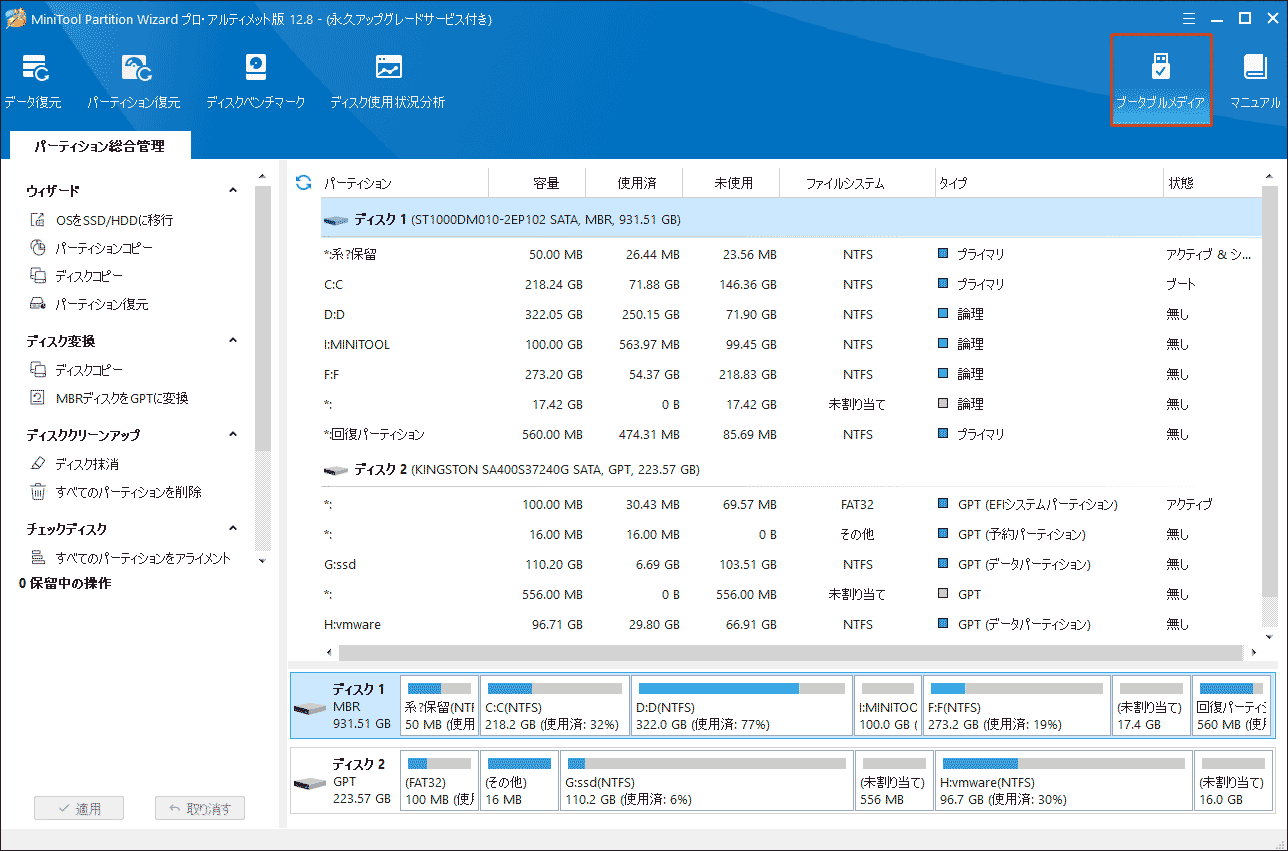
Task: Select ディスクコピー under ディスク変換
Action: pyautogui.click(x=77, y=370)
